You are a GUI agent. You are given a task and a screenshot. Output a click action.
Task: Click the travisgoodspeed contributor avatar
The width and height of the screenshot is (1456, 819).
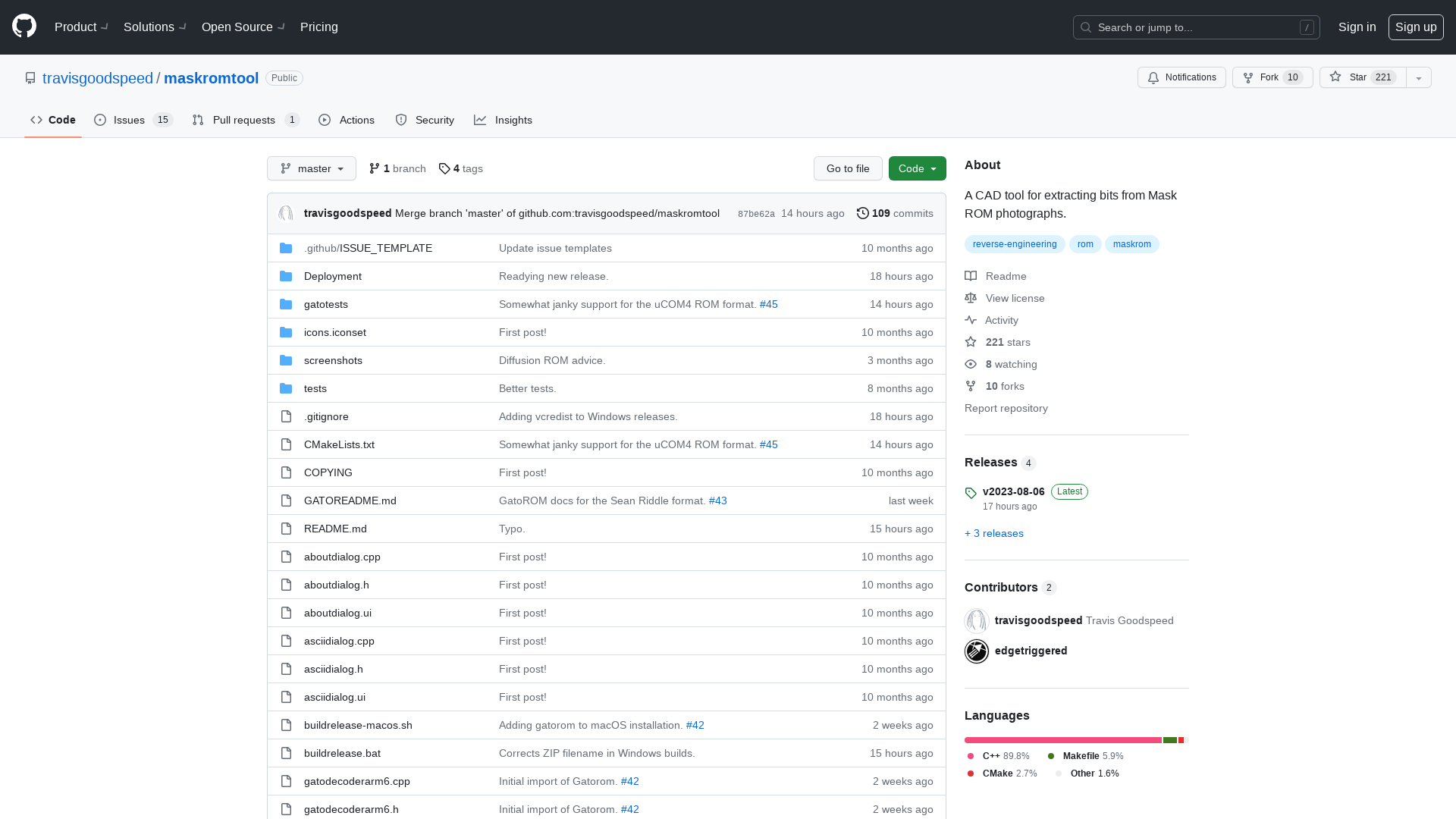(977, 620)
